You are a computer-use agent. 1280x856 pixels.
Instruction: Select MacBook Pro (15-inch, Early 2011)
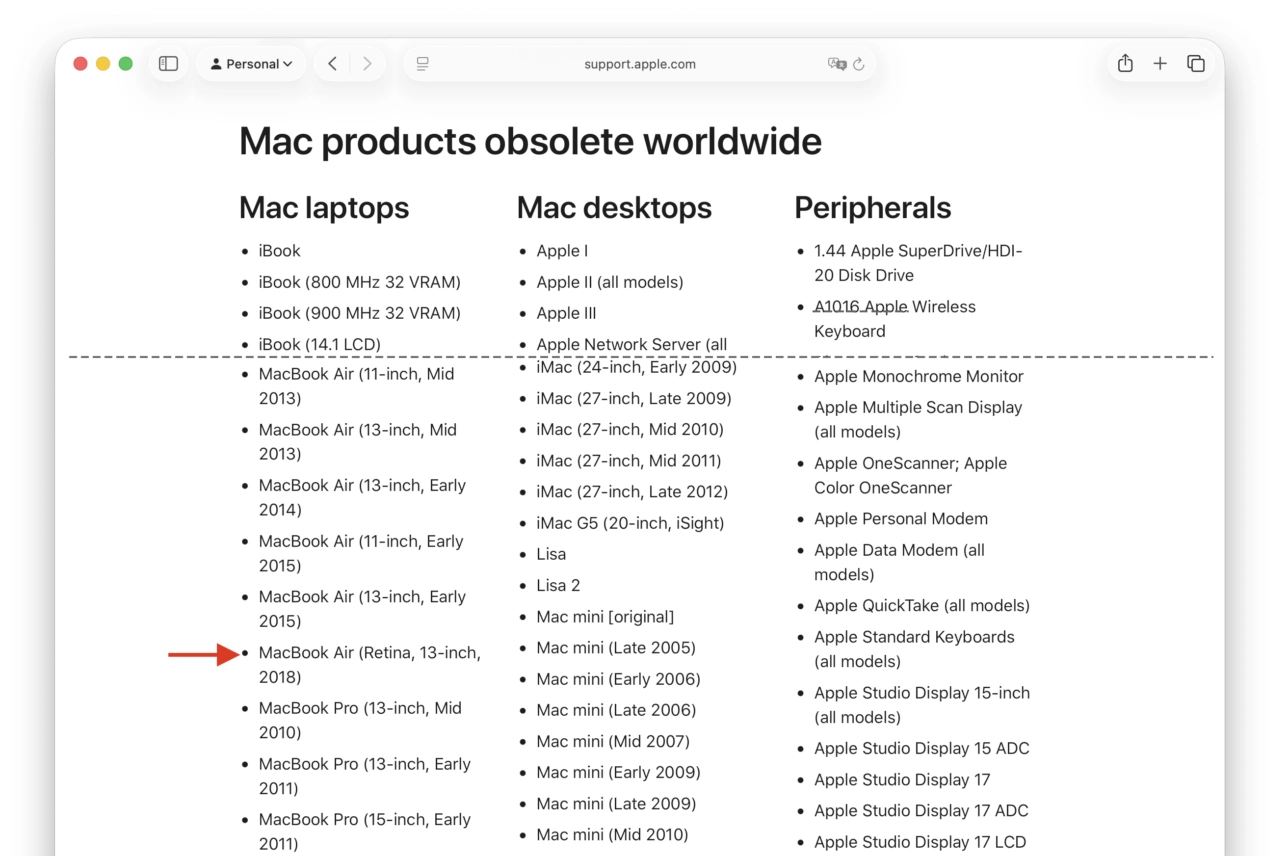click(x=364, y=831)
